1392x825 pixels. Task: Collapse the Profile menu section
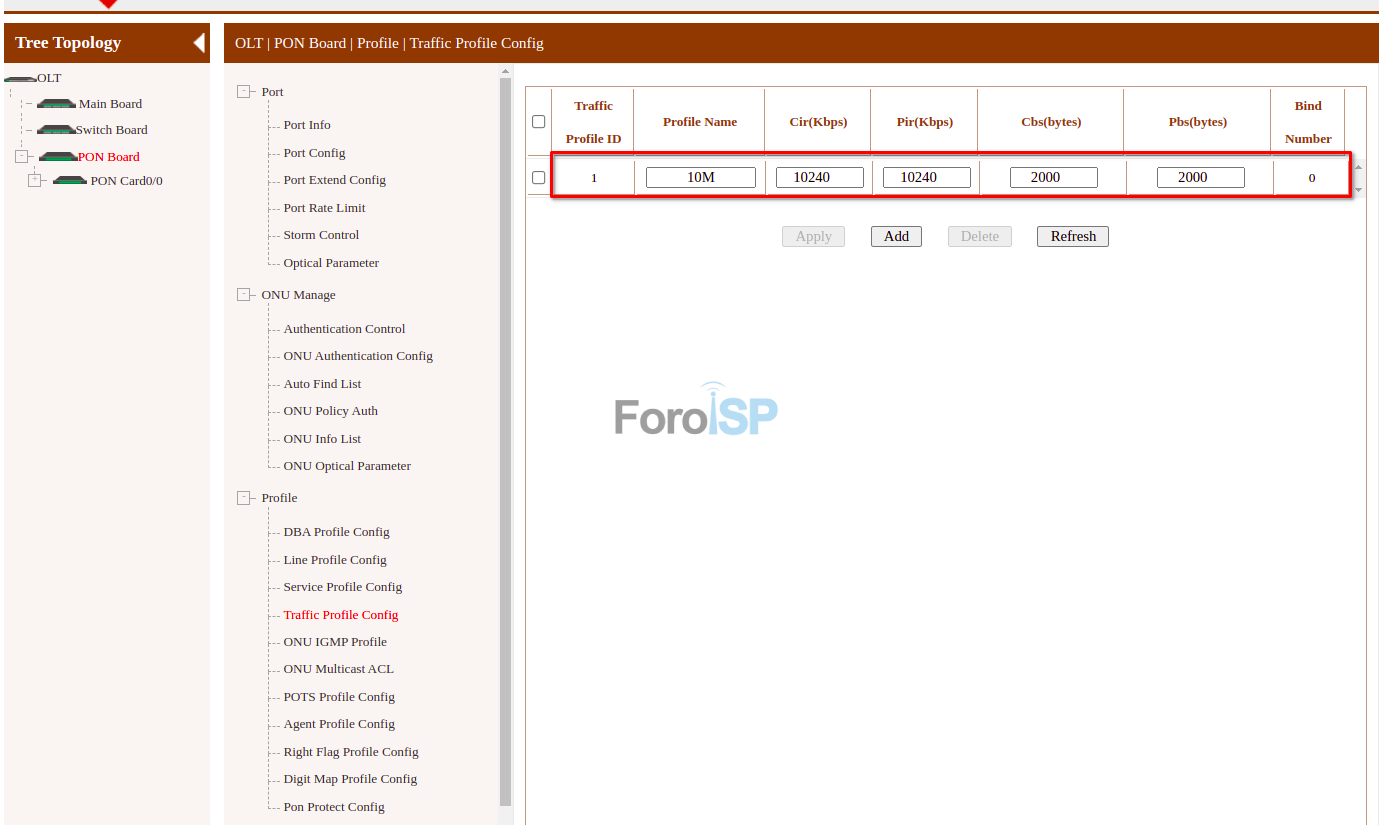click(244, 498)
